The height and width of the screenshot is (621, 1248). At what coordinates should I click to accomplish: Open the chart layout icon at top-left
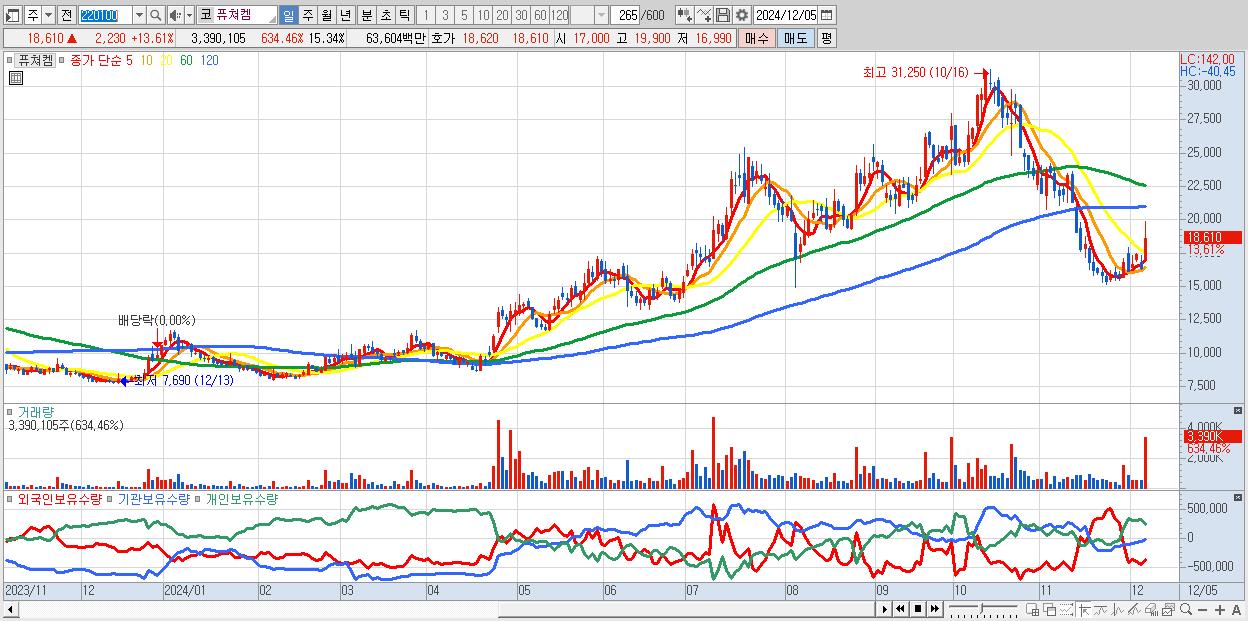13,16
